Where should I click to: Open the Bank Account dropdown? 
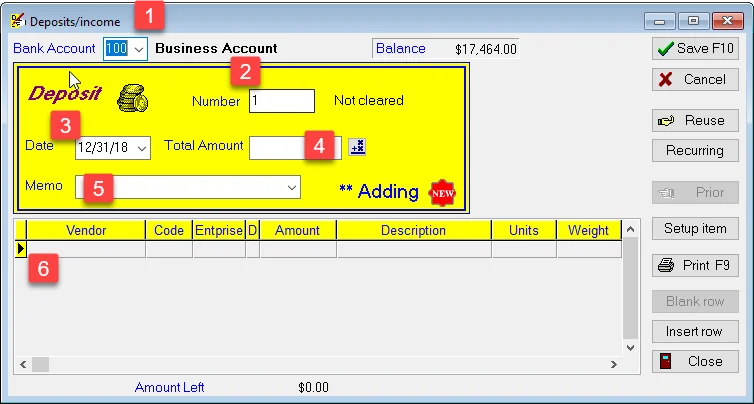click(x=139, y=49)
